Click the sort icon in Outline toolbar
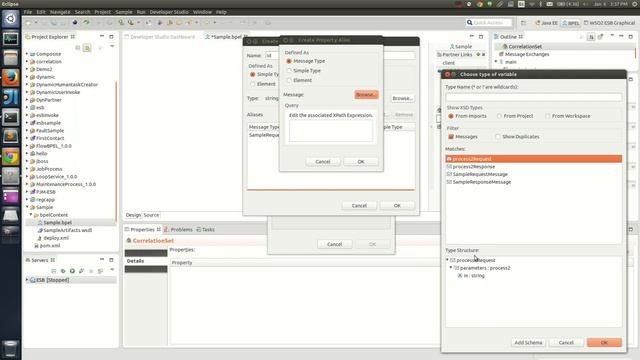The width and height of the screenshot is (640, 360). (x=591, y=37)
